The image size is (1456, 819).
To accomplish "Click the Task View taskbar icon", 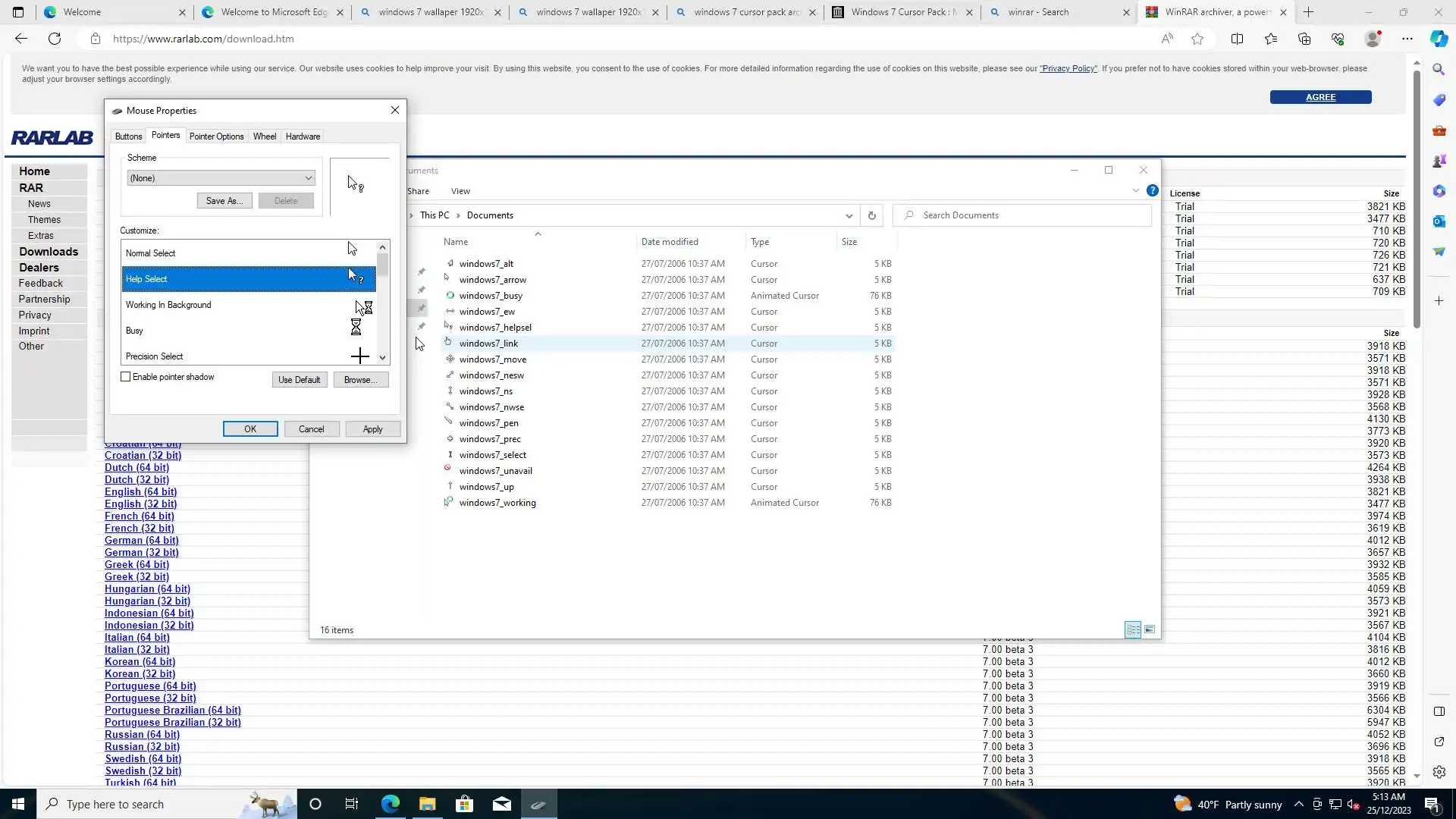I will (x=351, y=804).
